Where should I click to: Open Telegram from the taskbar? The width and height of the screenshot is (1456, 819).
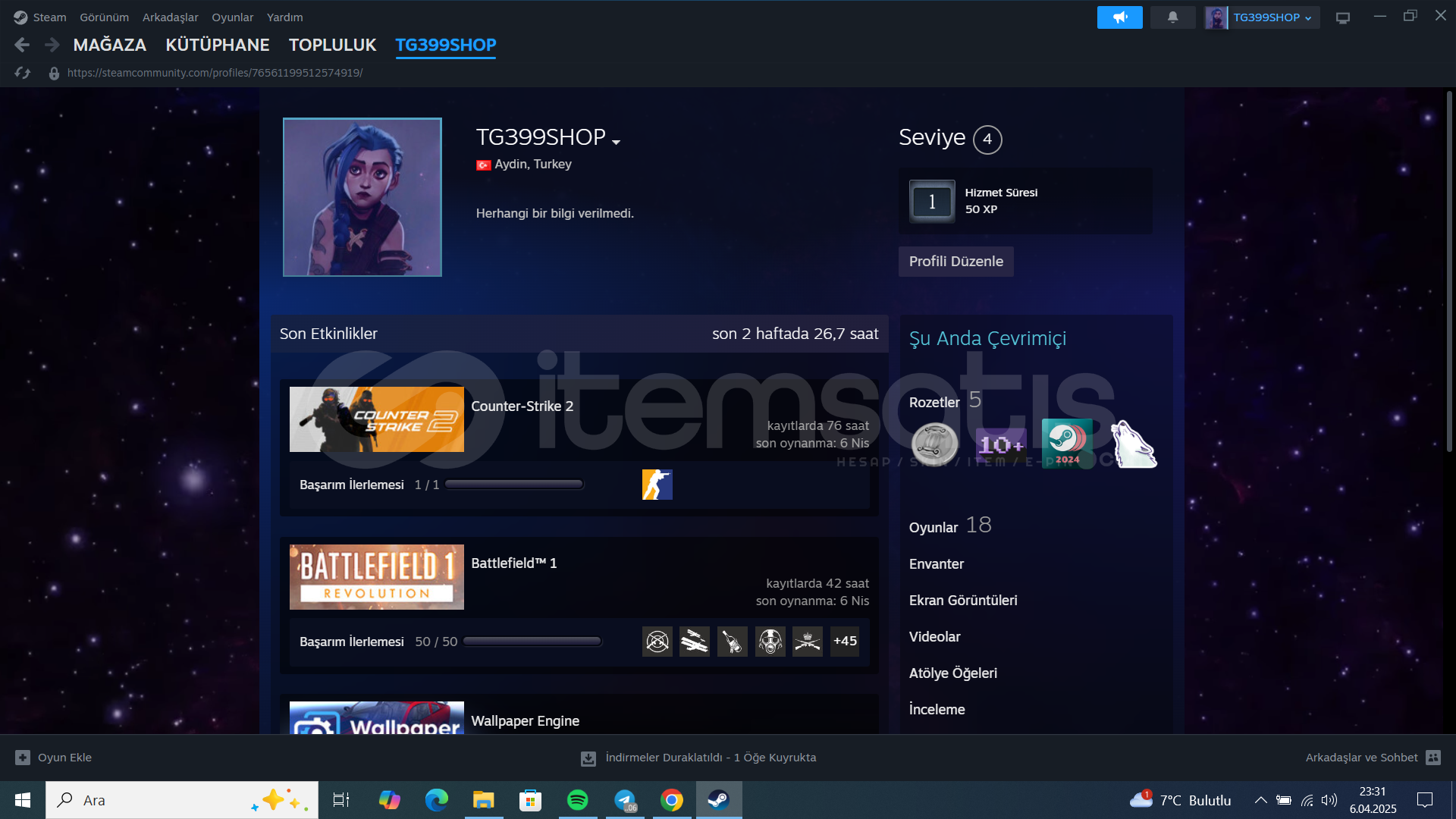click(625, 800)
